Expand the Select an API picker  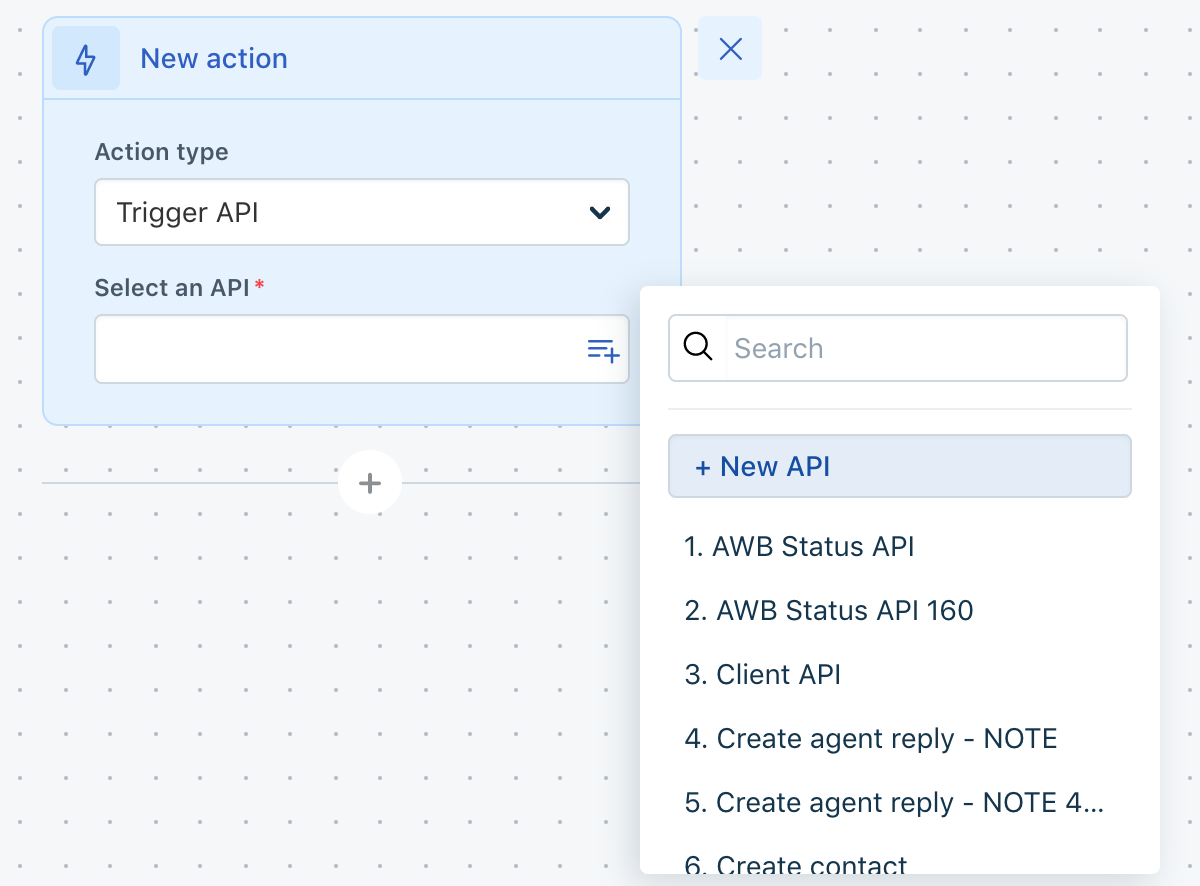point(361,349)
